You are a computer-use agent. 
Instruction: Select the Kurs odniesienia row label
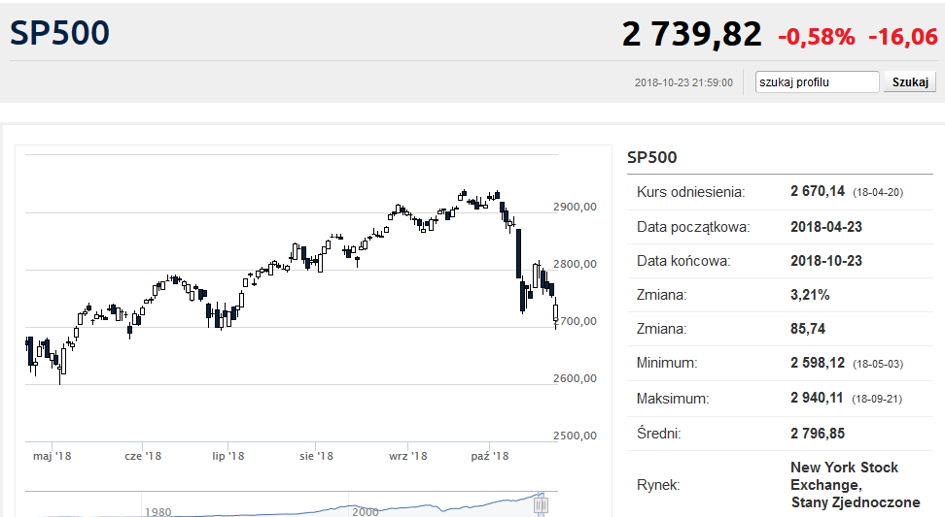click(691, 192)
